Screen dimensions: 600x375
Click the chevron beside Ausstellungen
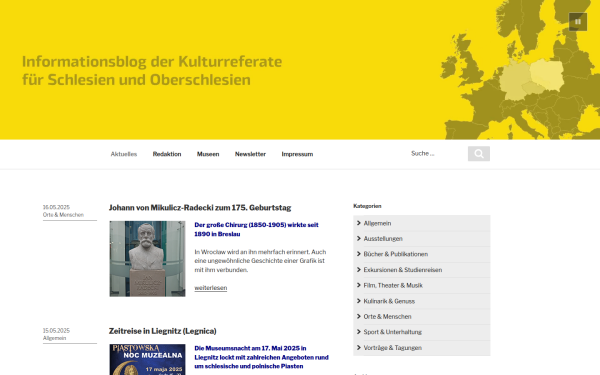[x=359, y=238]
